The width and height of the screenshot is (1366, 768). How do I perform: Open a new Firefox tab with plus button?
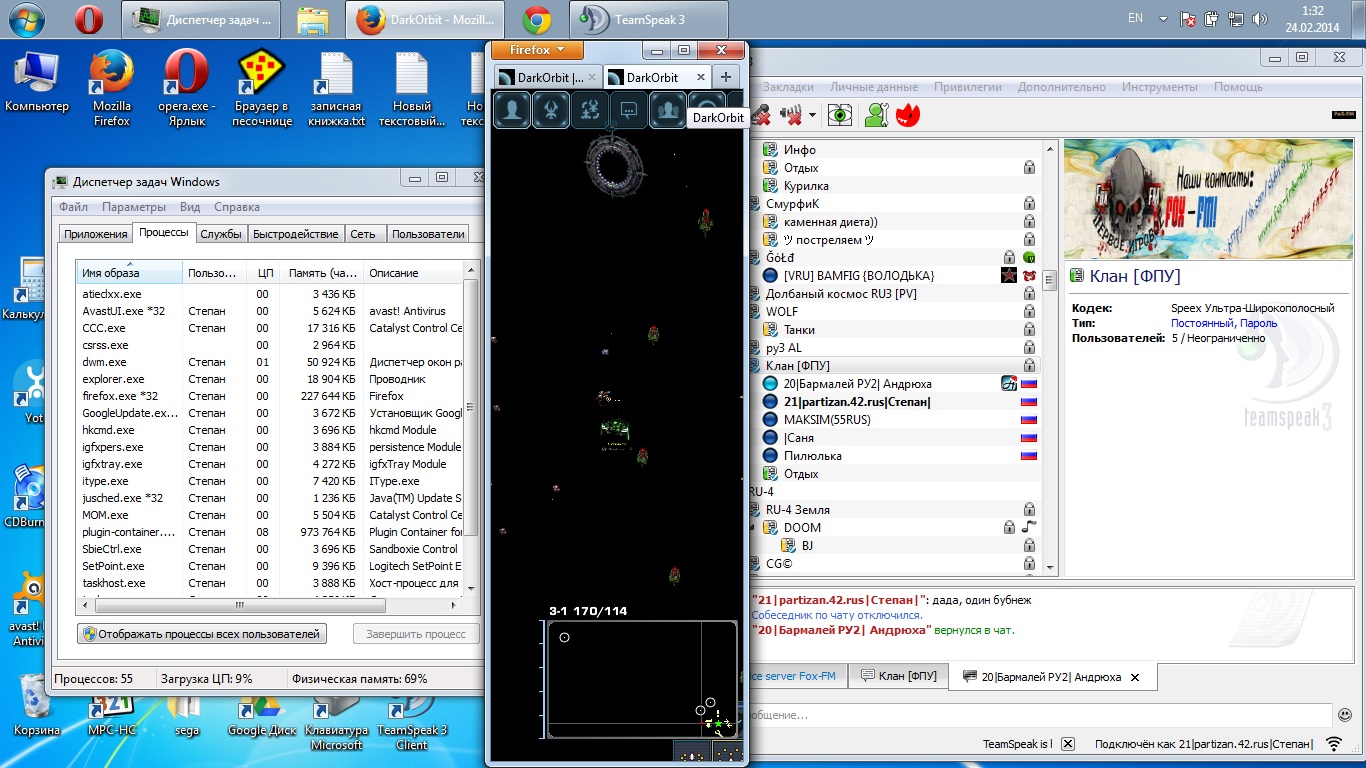[x=726, y=77]
